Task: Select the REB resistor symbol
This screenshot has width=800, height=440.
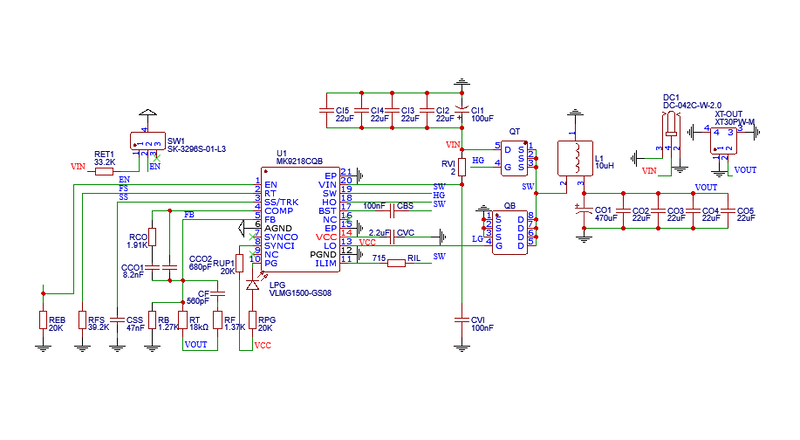Action: [x=43, y=320]
